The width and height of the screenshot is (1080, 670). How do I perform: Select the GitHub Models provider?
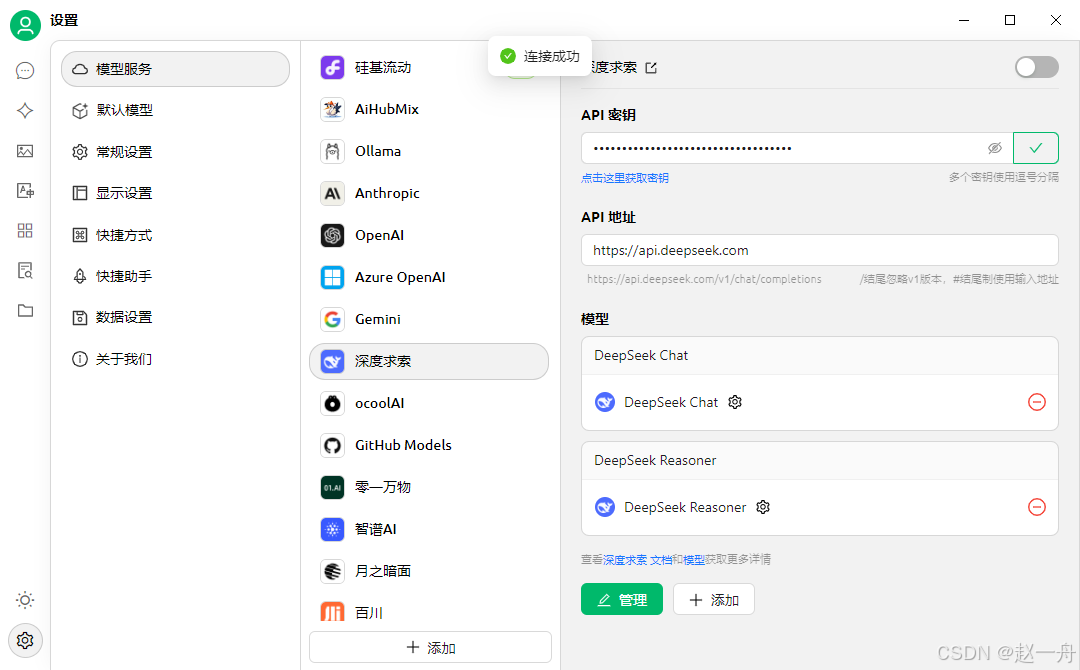pyautogui.click(x=428, y=446)
